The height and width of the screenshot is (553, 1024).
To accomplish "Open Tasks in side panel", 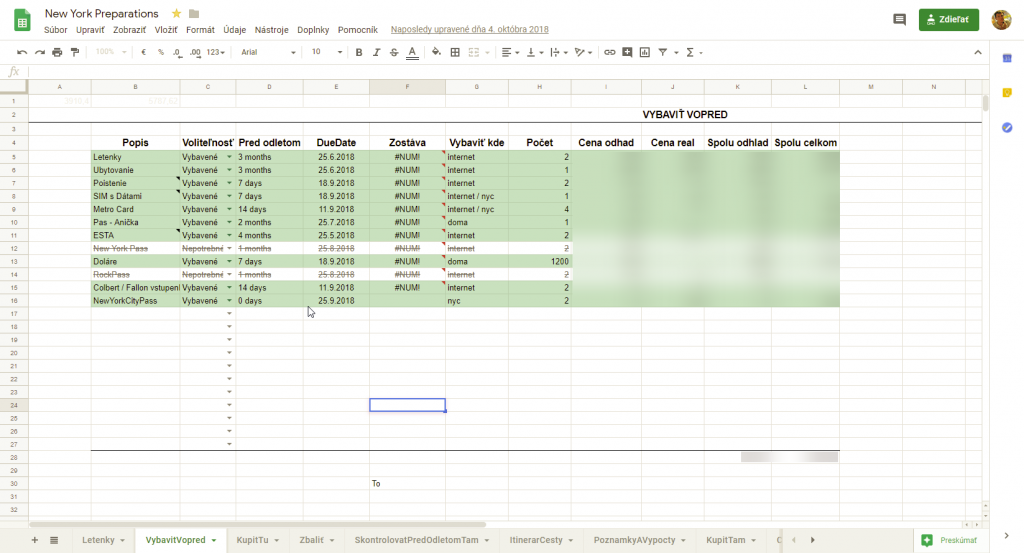I will tap(1007, 127).
